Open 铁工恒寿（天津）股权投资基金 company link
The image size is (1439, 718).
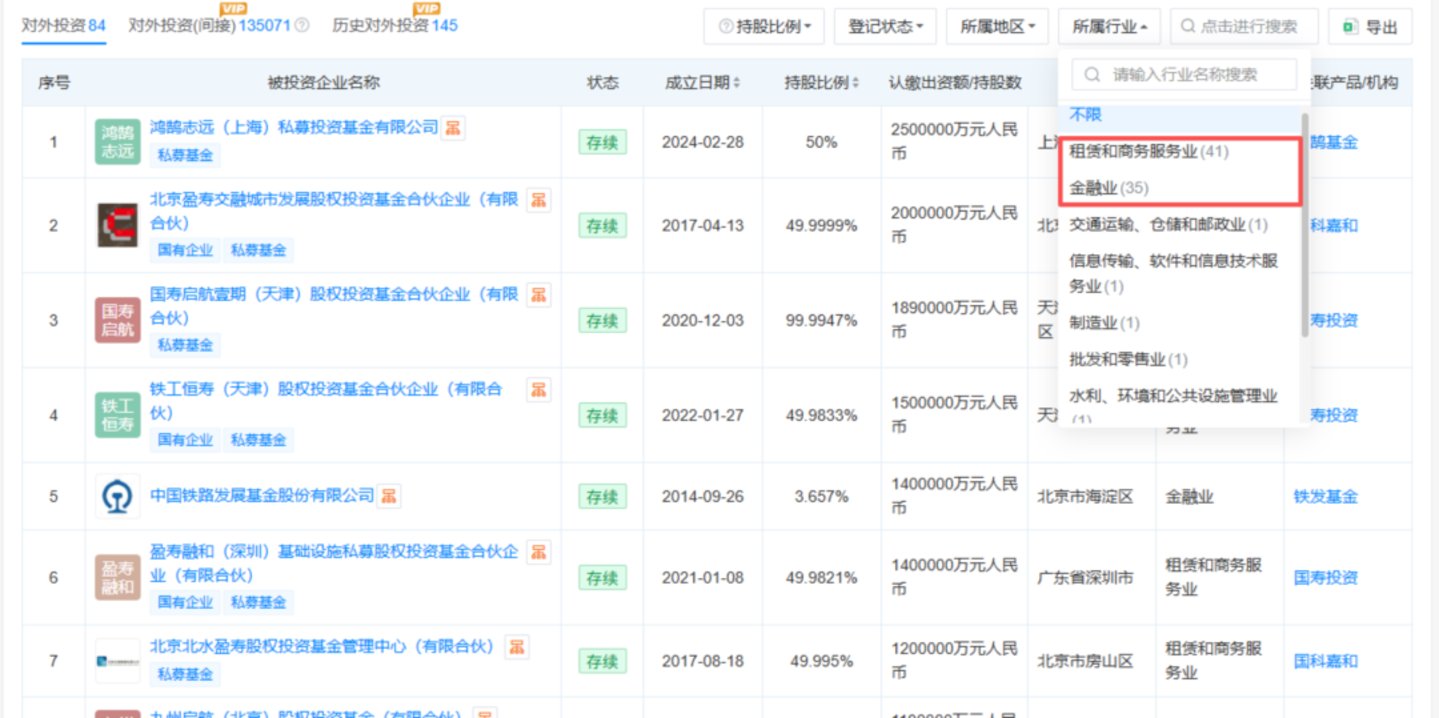pyautogui.click(x=326, y=400)
